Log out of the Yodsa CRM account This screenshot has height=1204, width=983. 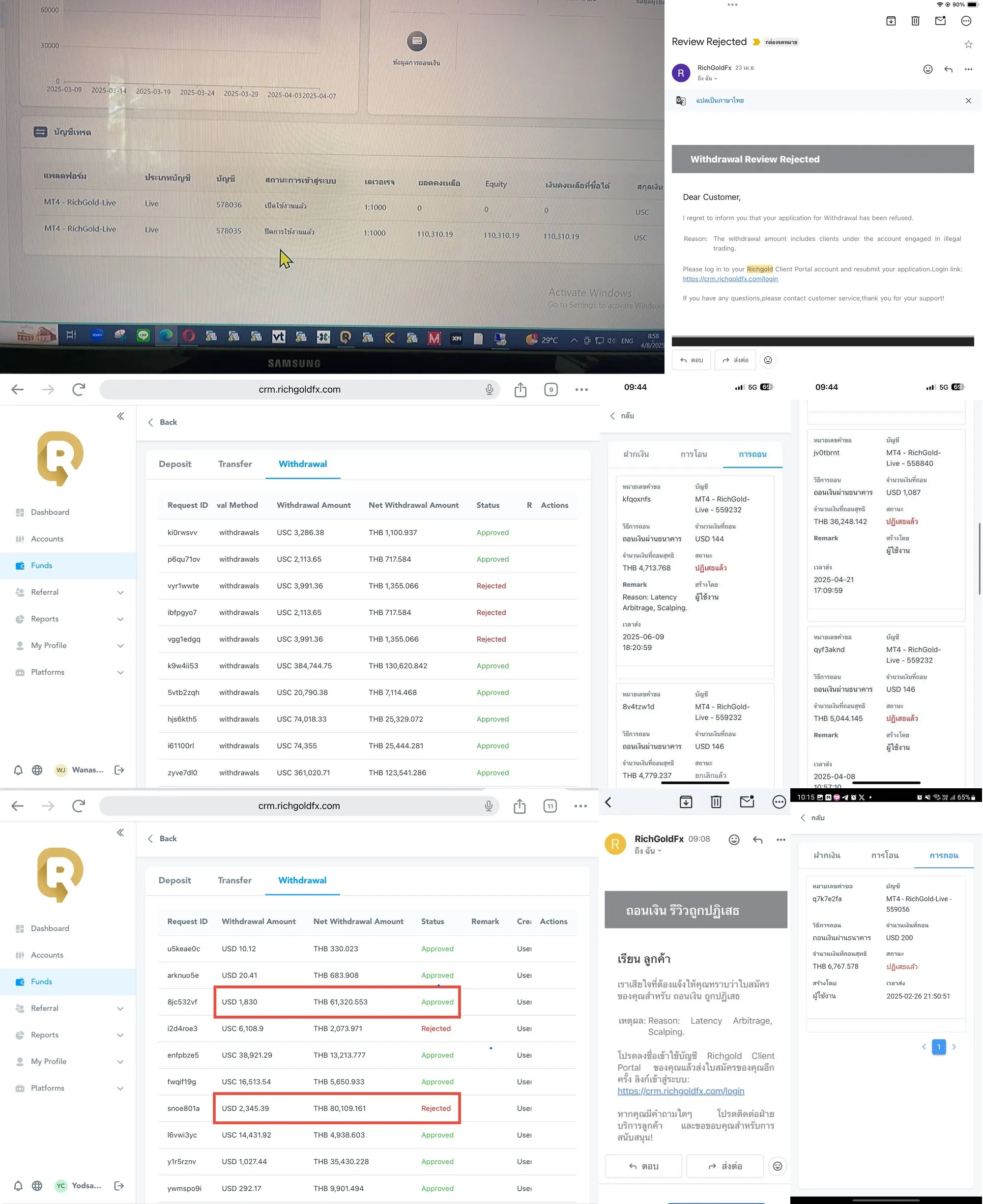[x=119, y=1186]
